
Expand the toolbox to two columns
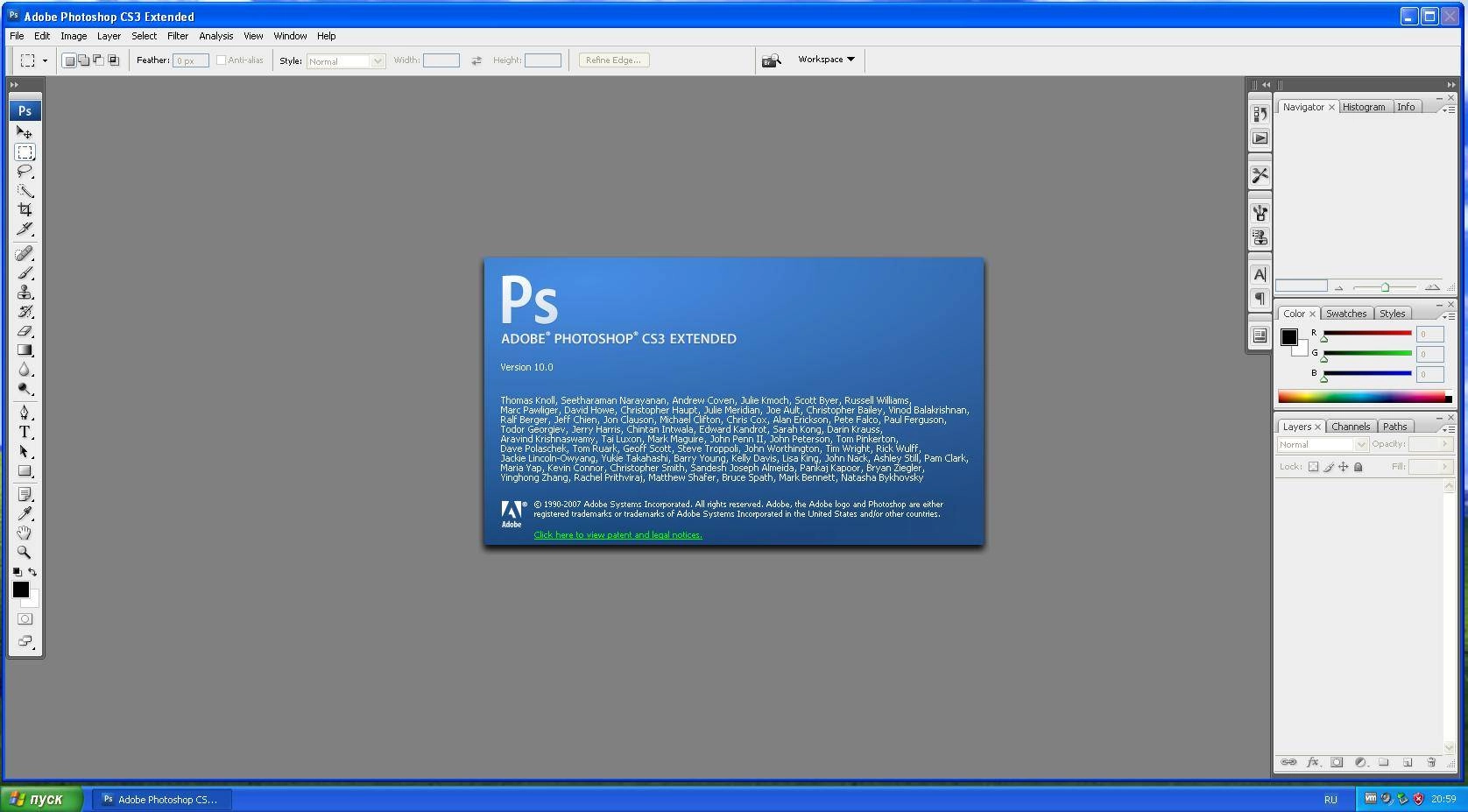(14, 84)
